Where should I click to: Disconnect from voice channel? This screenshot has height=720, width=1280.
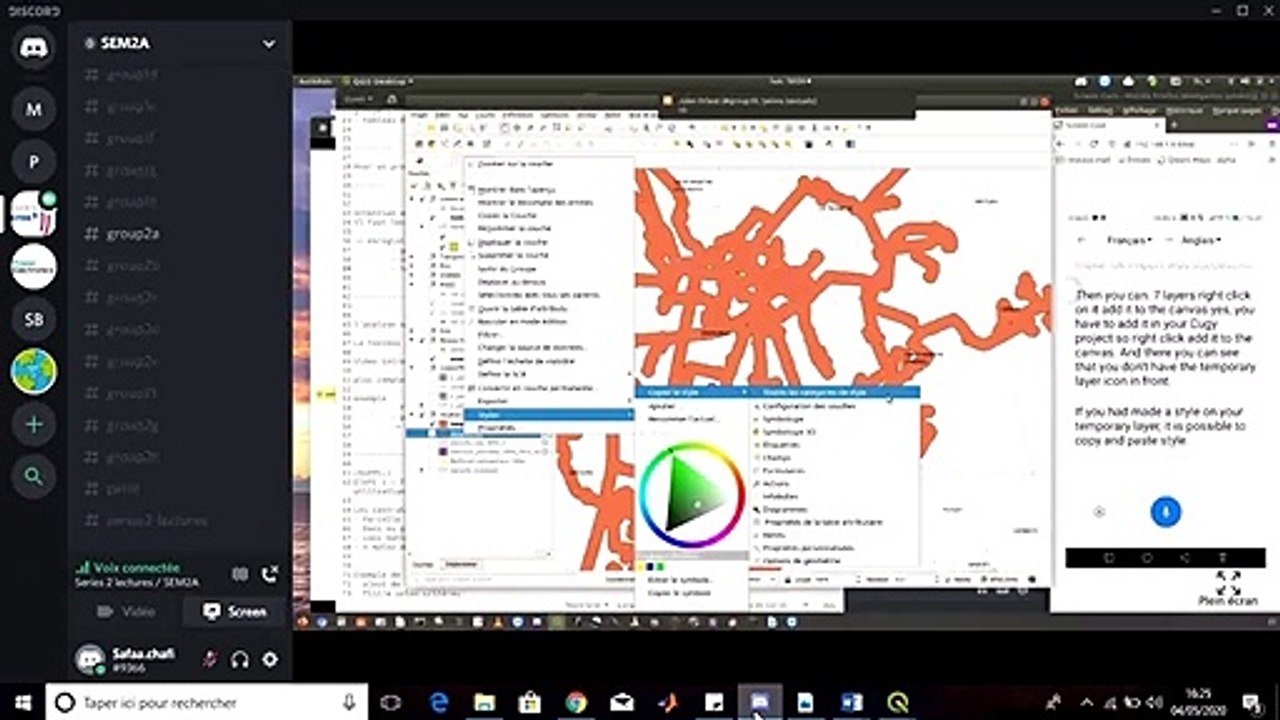(269, 574)
